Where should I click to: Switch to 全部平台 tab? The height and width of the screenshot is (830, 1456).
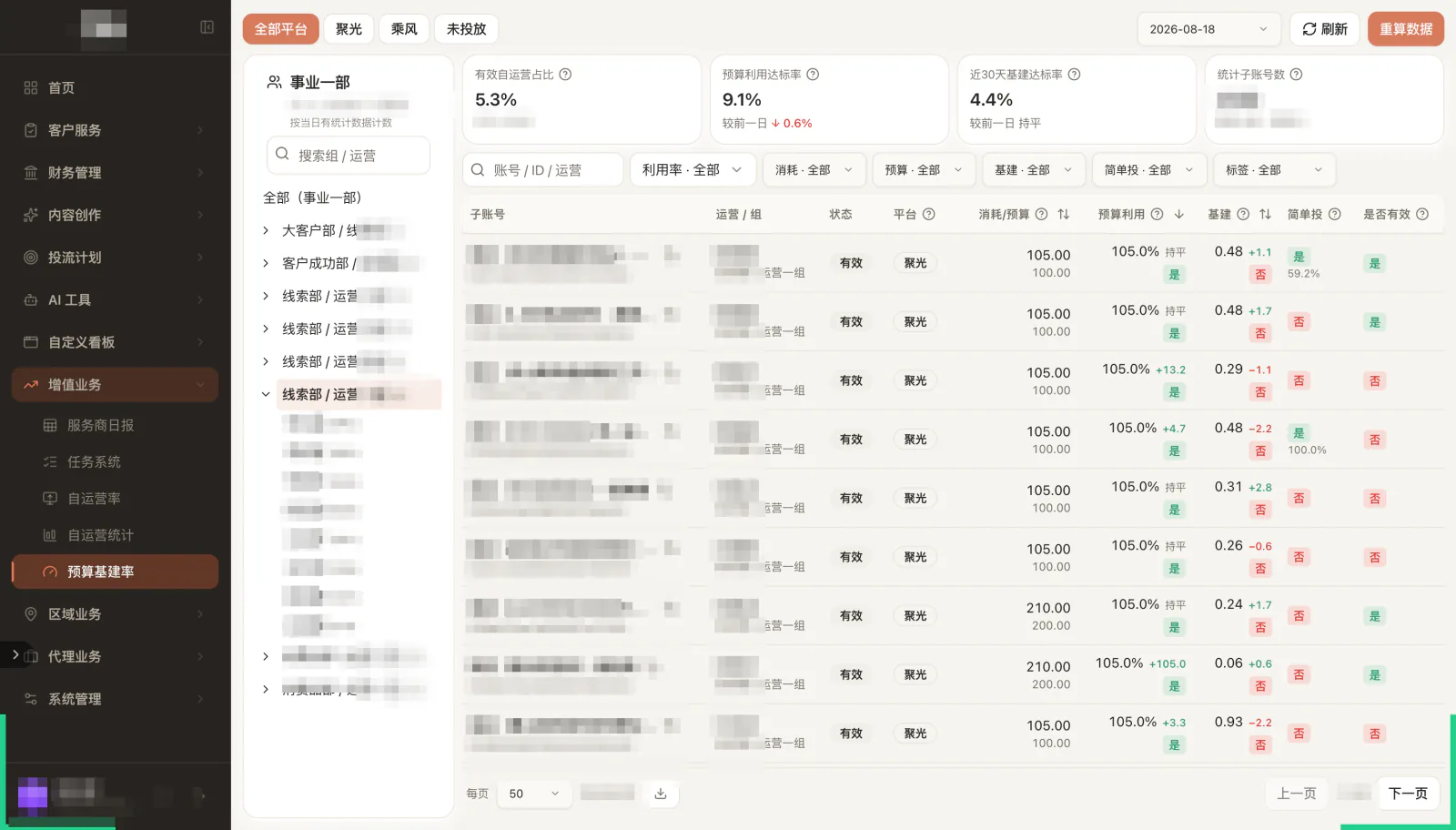pyautogui.click(x=280, y=29)
